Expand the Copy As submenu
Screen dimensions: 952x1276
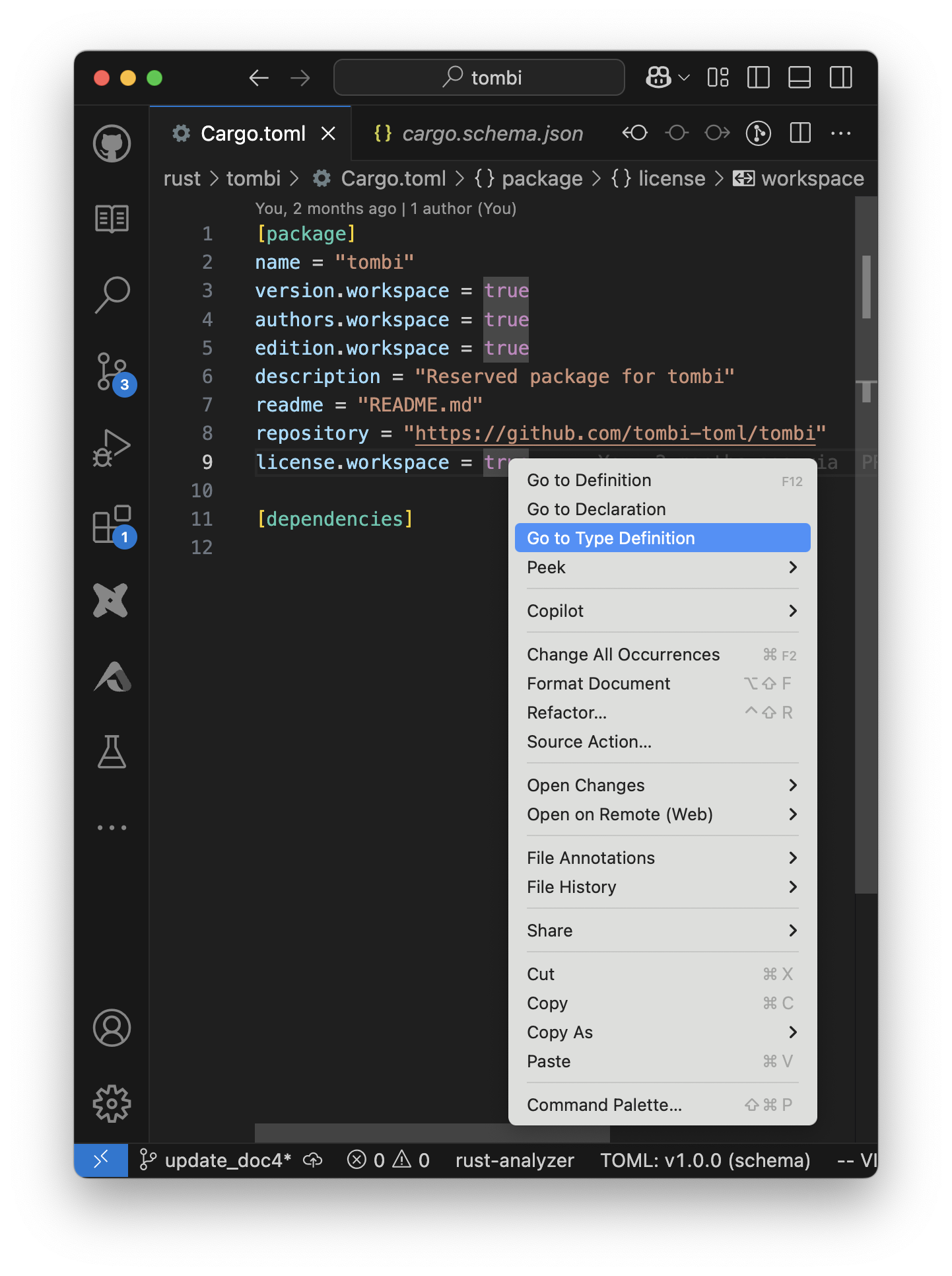tap(663, 1032)
